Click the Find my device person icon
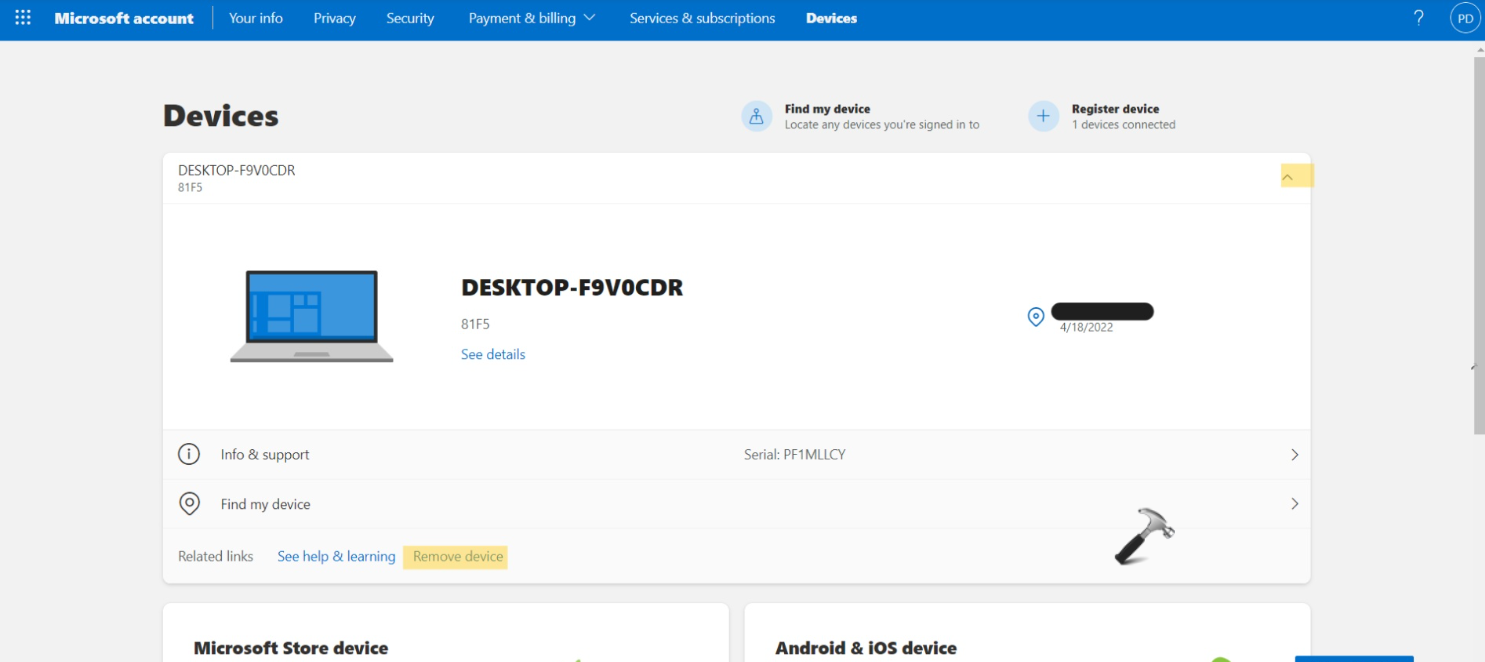1485x662 pixels. coord(756,117)
